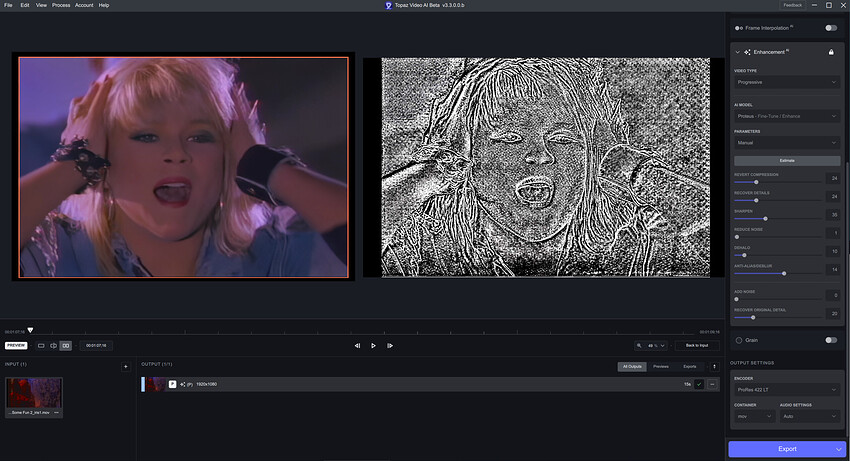850x461 pixels.
Task: Click the output row green checkmark
Action: pos(699,384)
